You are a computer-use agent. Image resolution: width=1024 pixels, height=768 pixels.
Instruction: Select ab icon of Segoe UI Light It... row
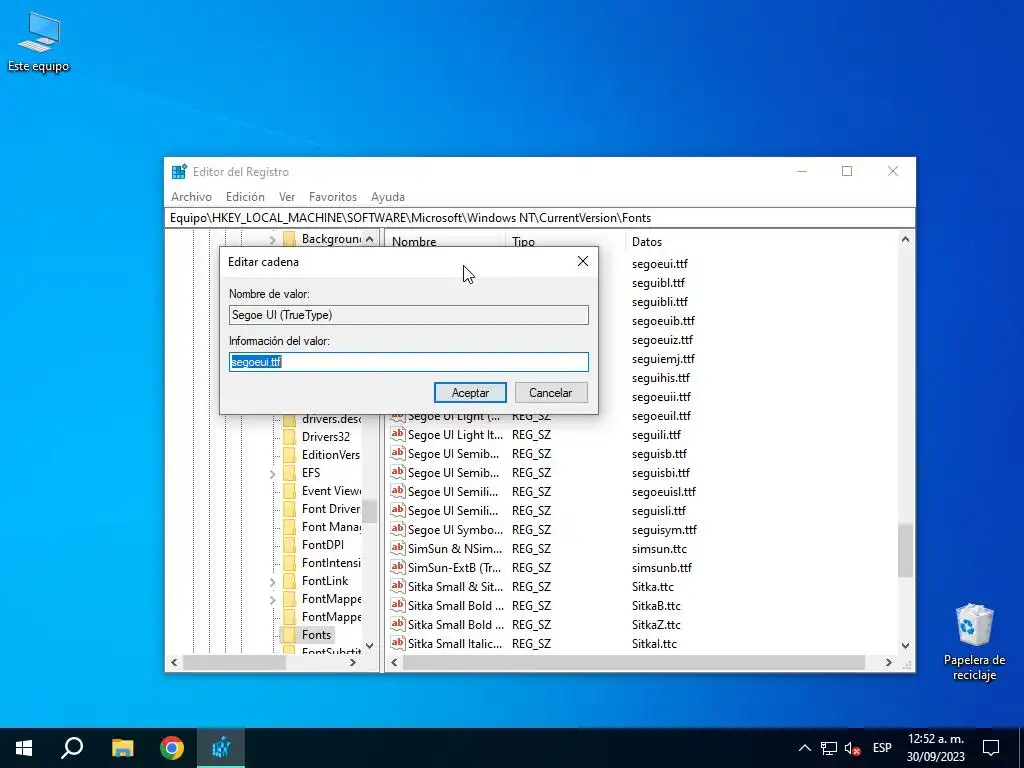[x=397, y=434]
